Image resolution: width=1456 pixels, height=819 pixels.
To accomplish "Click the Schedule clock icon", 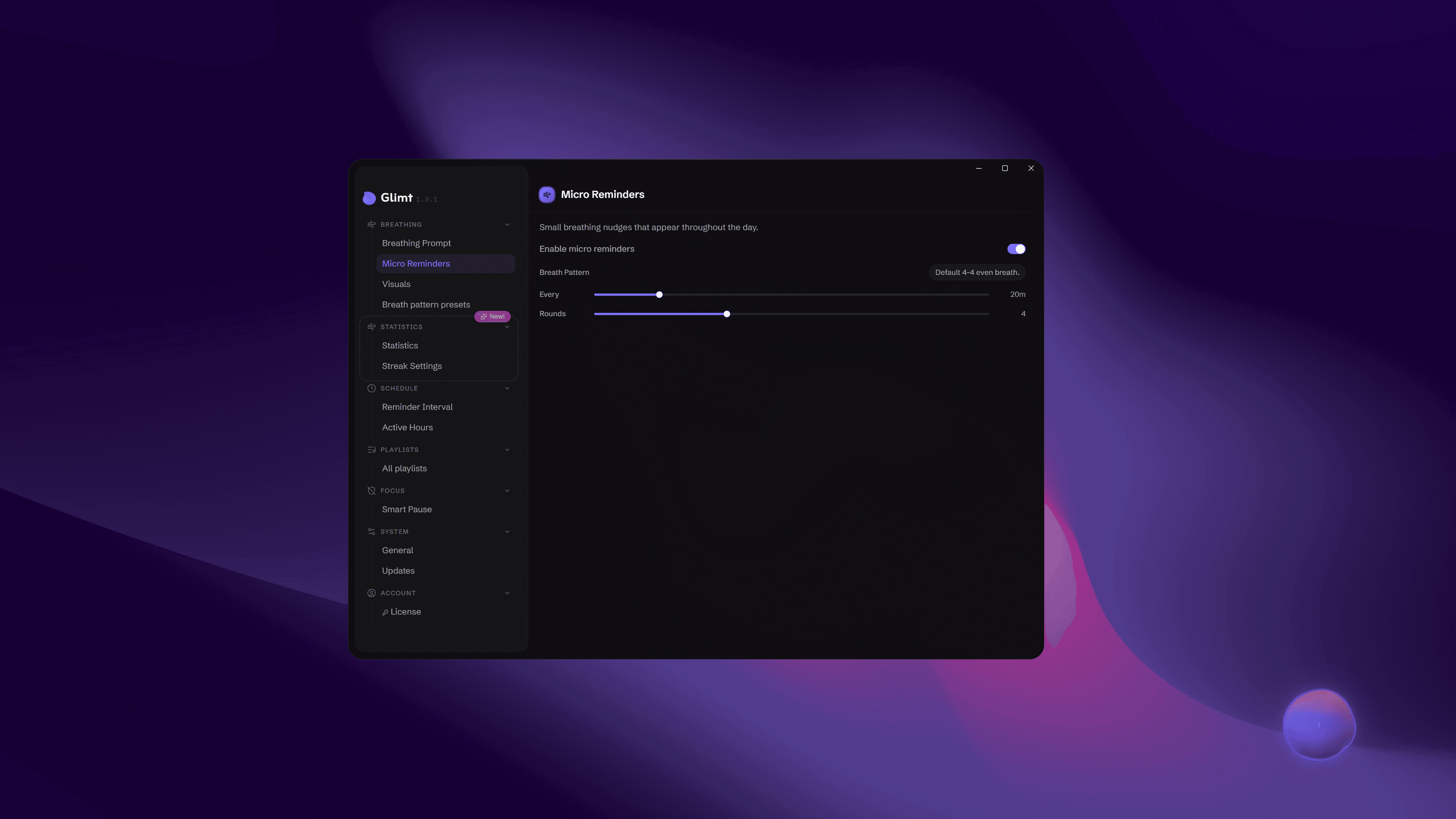I will click(x=371, y=388).
